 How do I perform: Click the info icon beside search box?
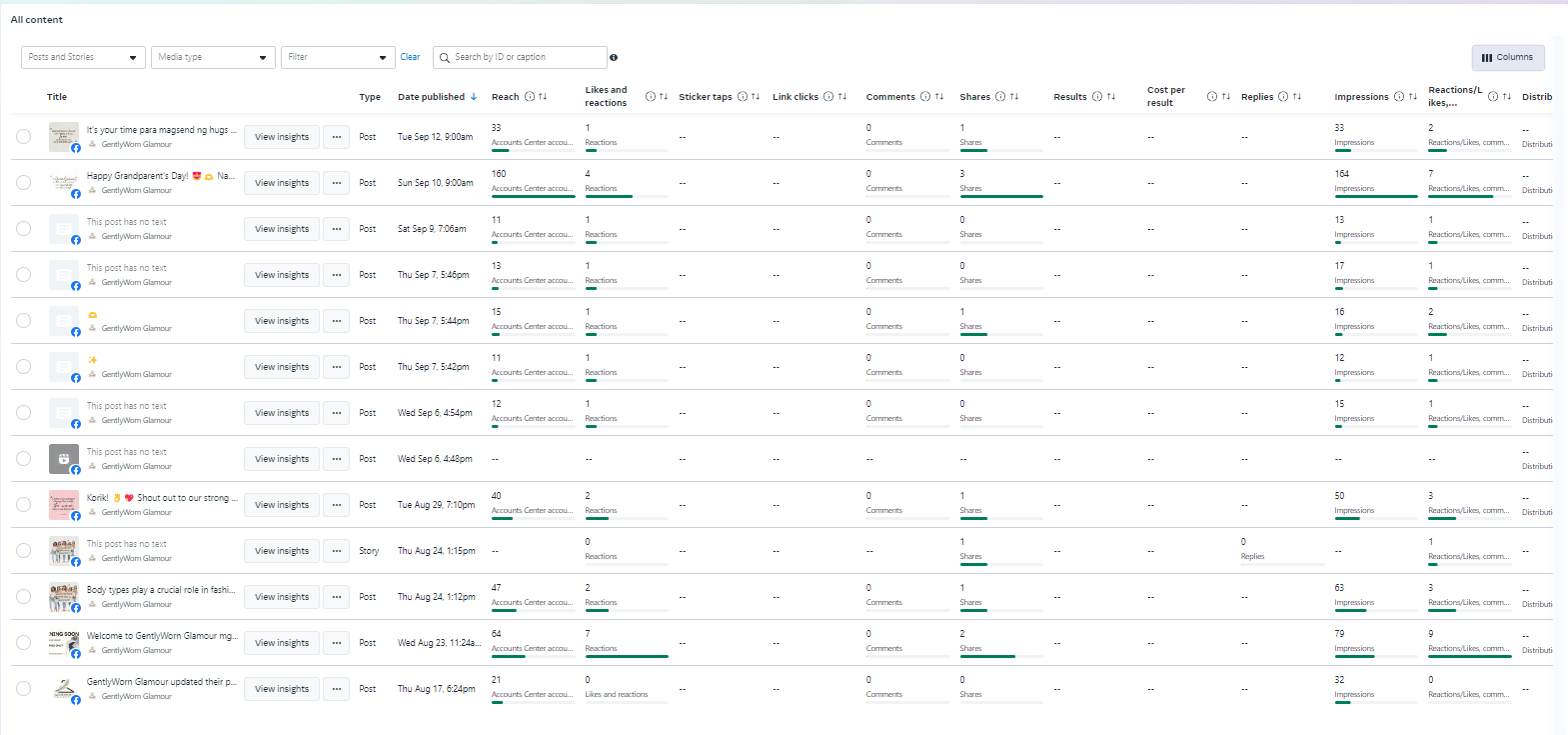click(x=614, y=58)
